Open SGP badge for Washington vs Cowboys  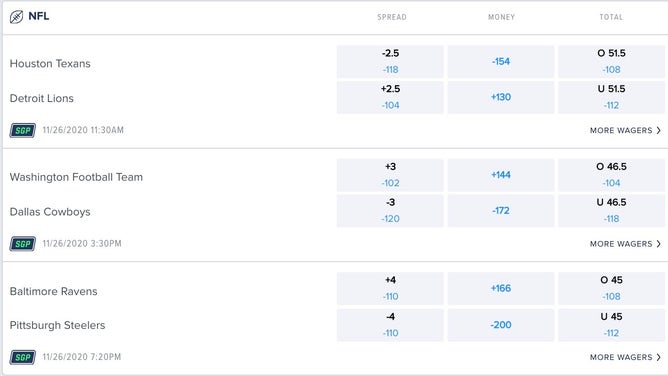(x=23, y=244)
